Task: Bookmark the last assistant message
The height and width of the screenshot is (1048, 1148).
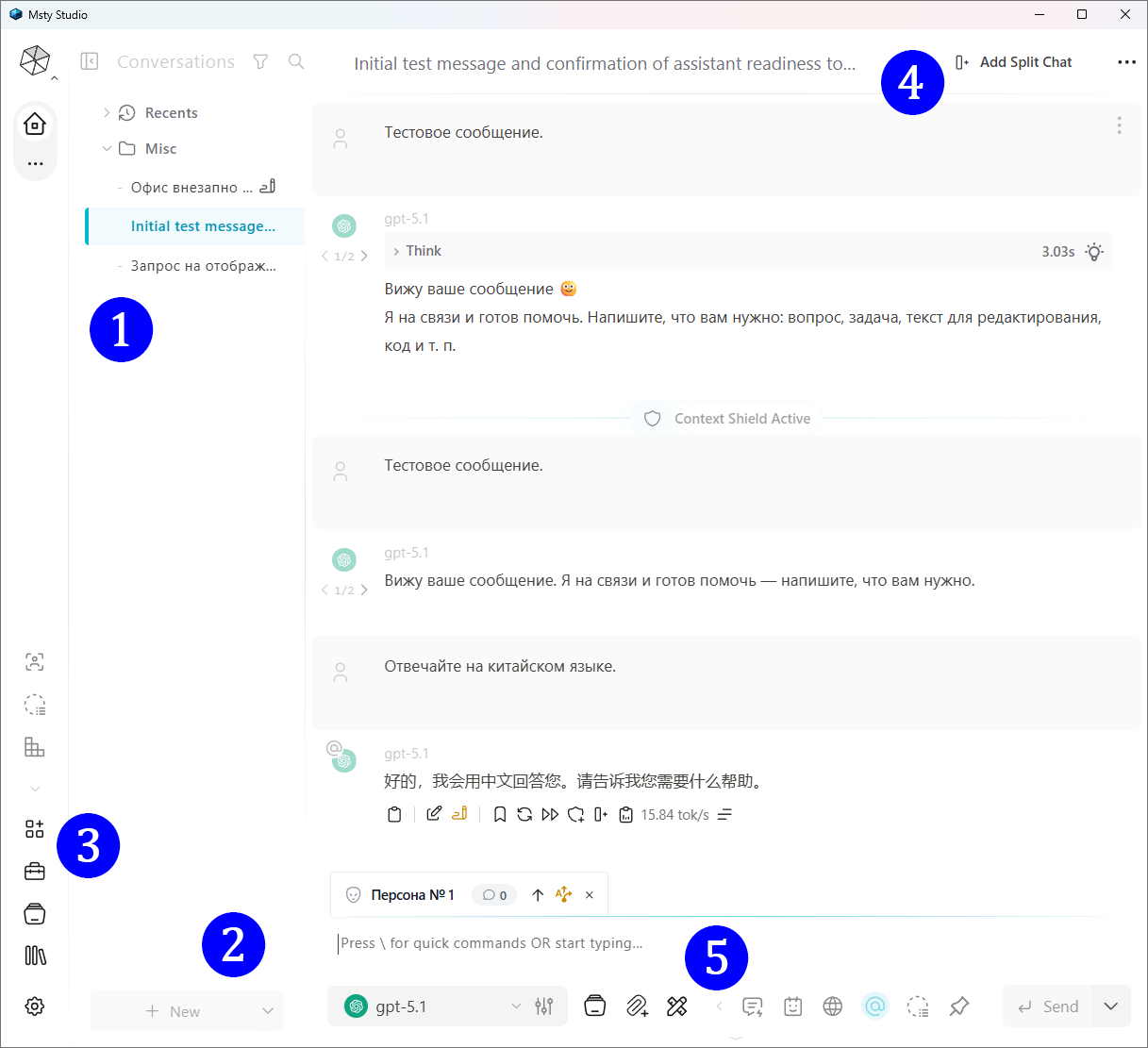Action: point(500,814)
